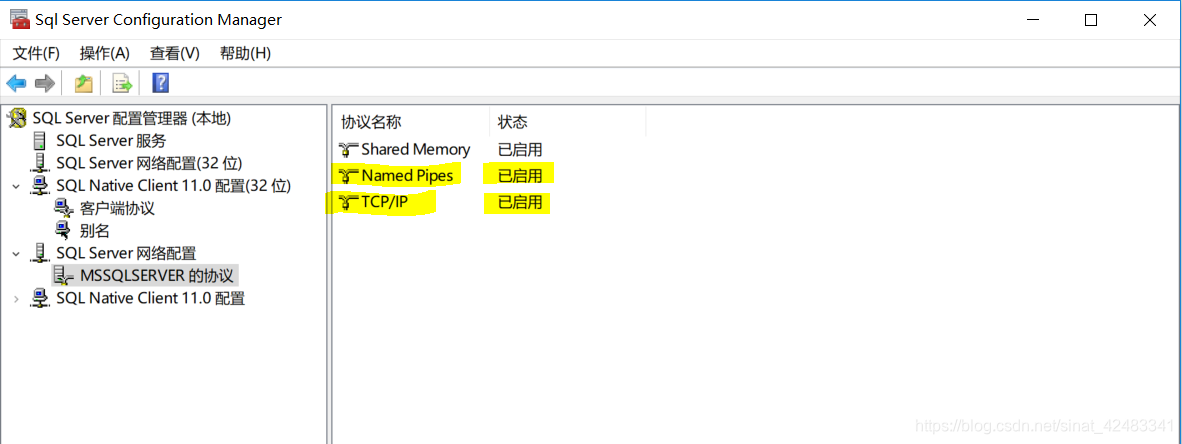Open the 查看(V) menu
The image size is (1182, 444).
175,54
